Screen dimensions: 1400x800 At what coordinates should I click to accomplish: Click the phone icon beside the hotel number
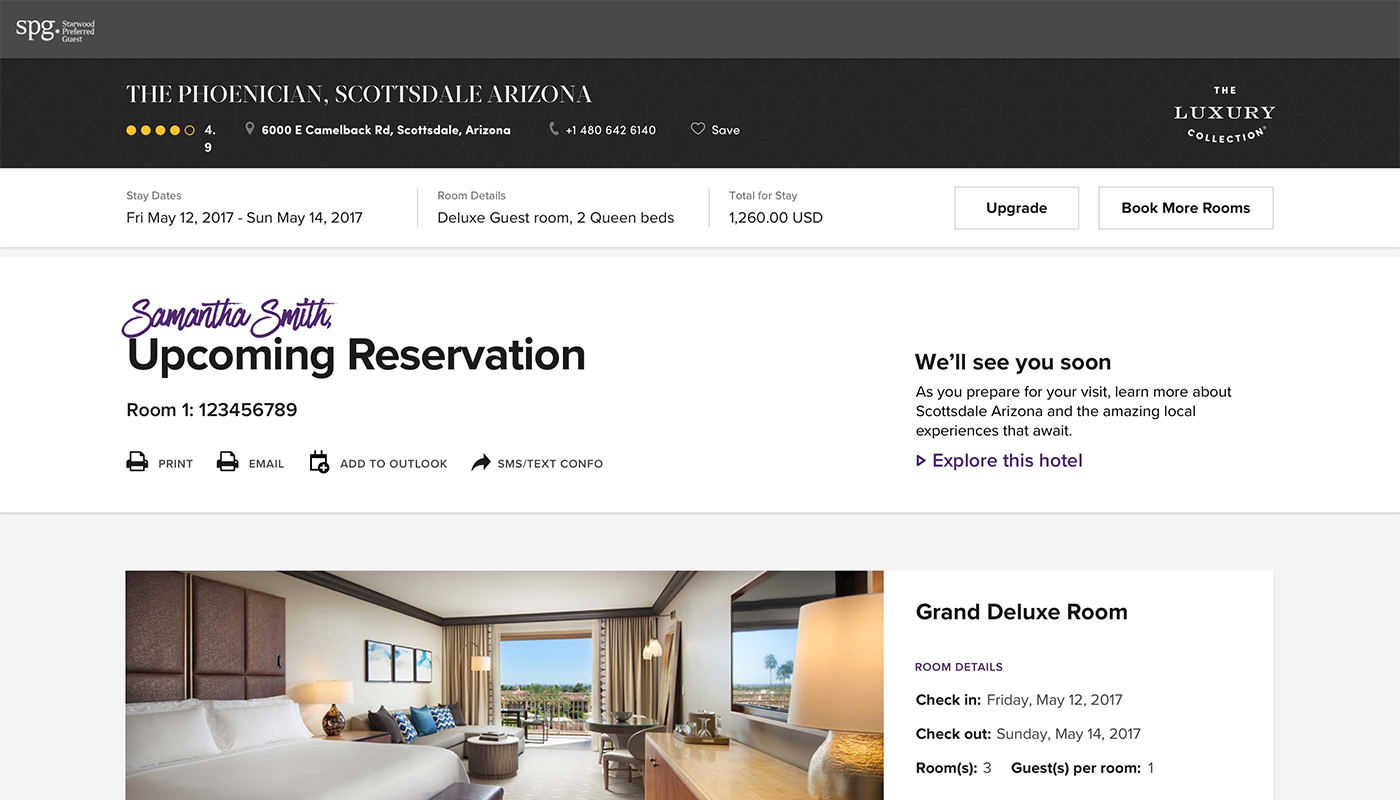(554, 129)
